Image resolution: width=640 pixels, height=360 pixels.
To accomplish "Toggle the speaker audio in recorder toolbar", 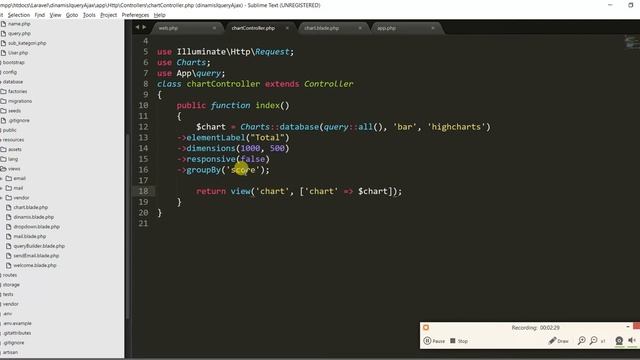I will pyautogui.click(x=632, y=340).
